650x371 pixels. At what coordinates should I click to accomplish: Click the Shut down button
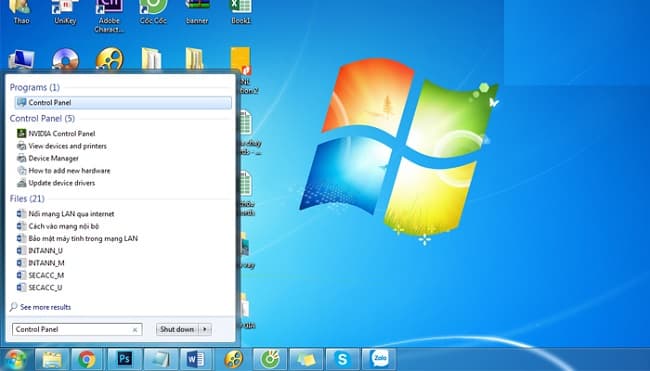(x=177, y=329)
